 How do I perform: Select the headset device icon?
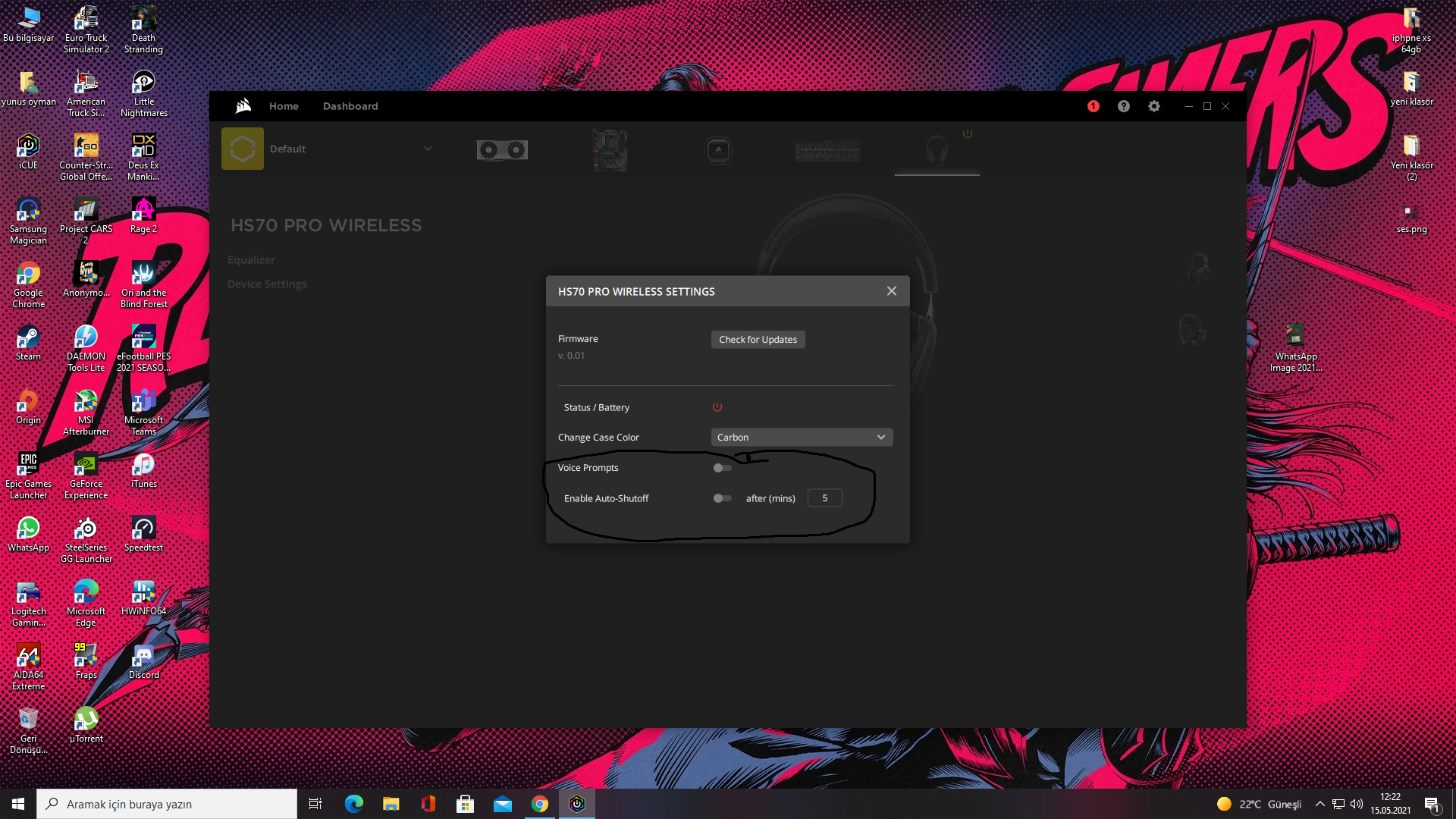(x=937, y=149)
